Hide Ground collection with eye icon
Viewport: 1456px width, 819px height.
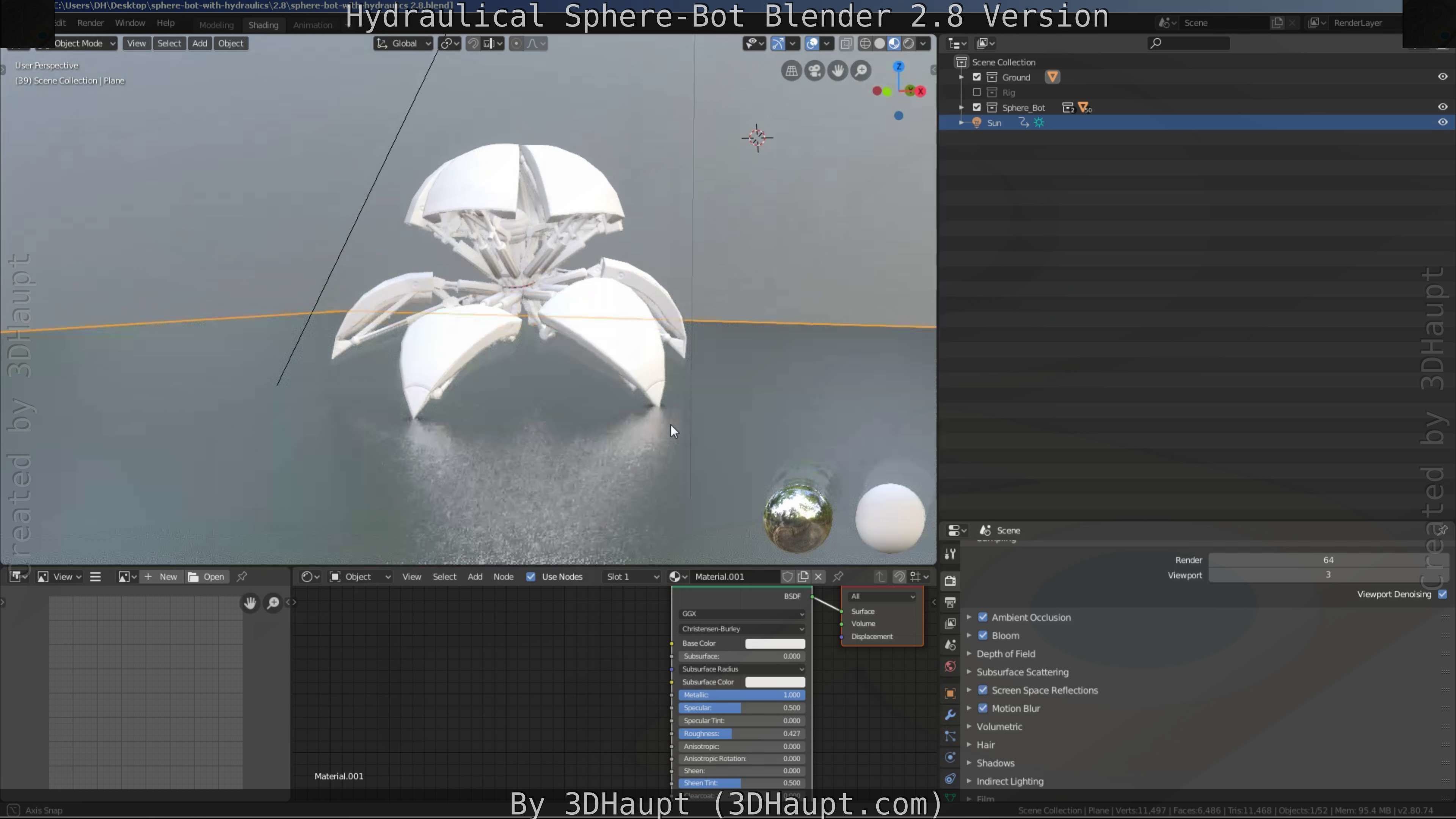[1442, 77]
